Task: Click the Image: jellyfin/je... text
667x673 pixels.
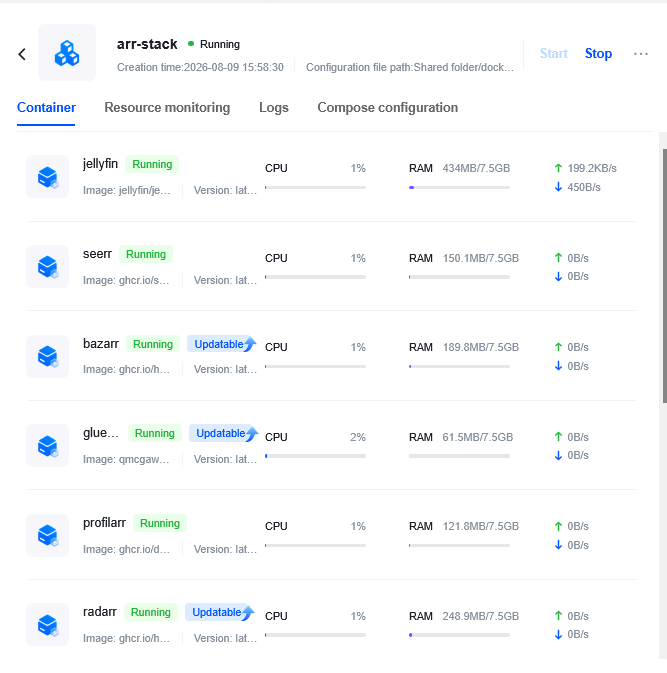Action: 127,190
